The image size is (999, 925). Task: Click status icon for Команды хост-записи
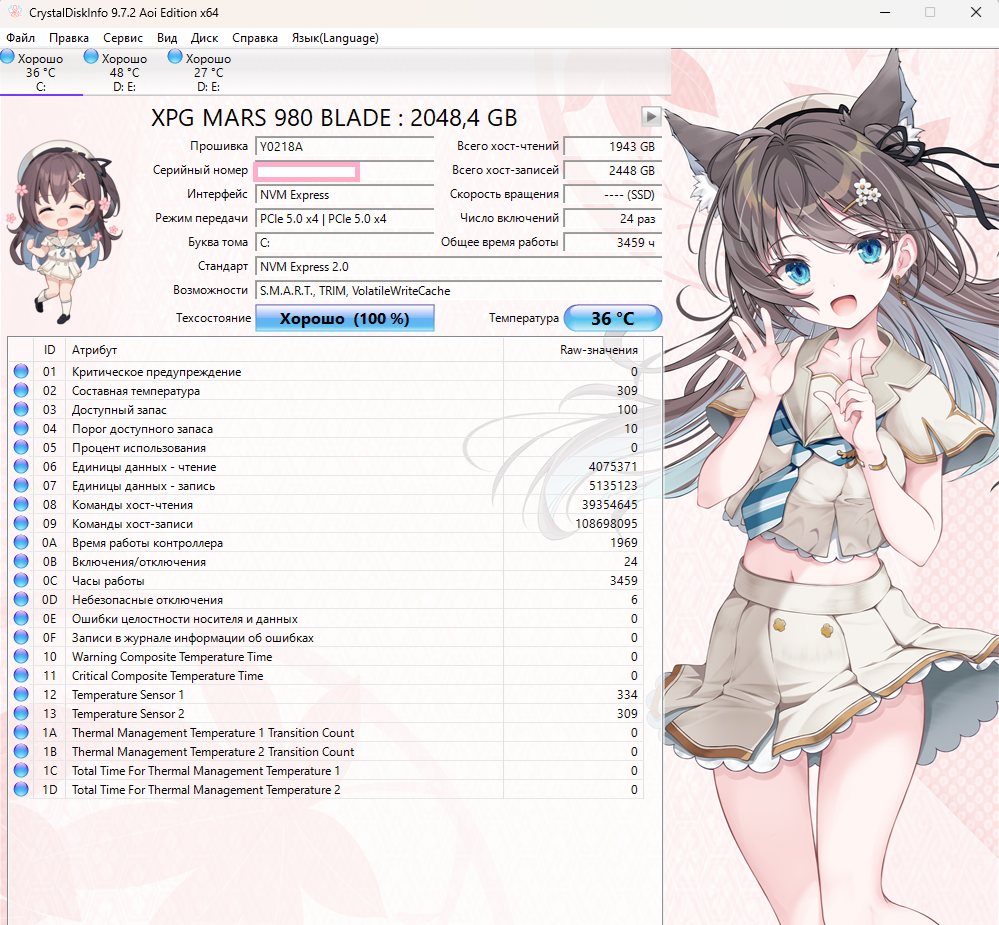click(21, 524)
